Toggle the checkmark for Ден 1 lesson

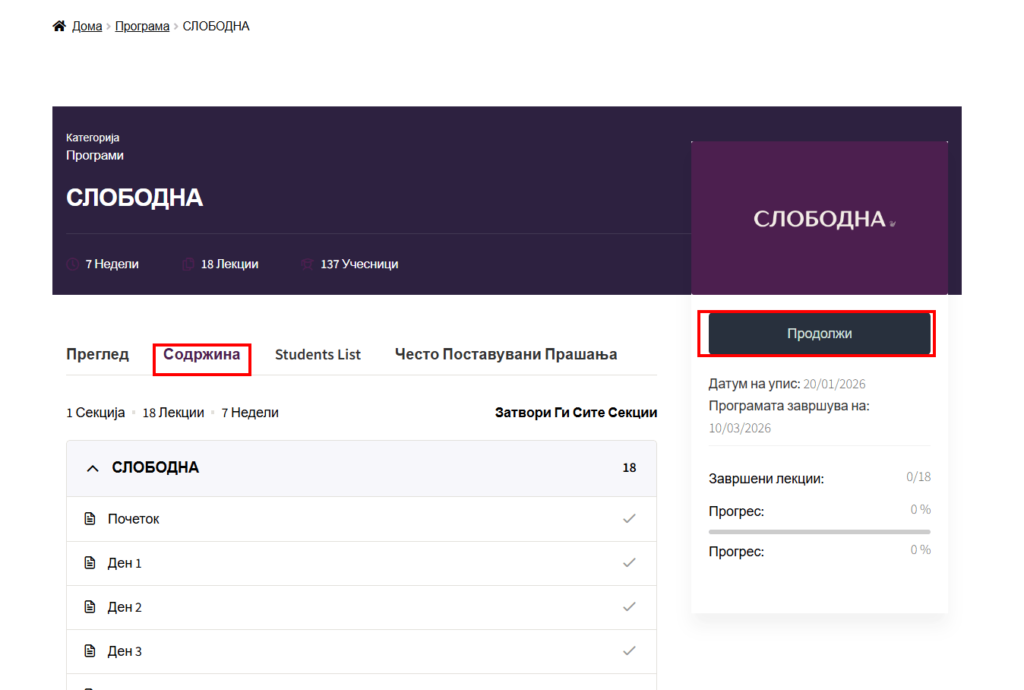tap(629, 562)
